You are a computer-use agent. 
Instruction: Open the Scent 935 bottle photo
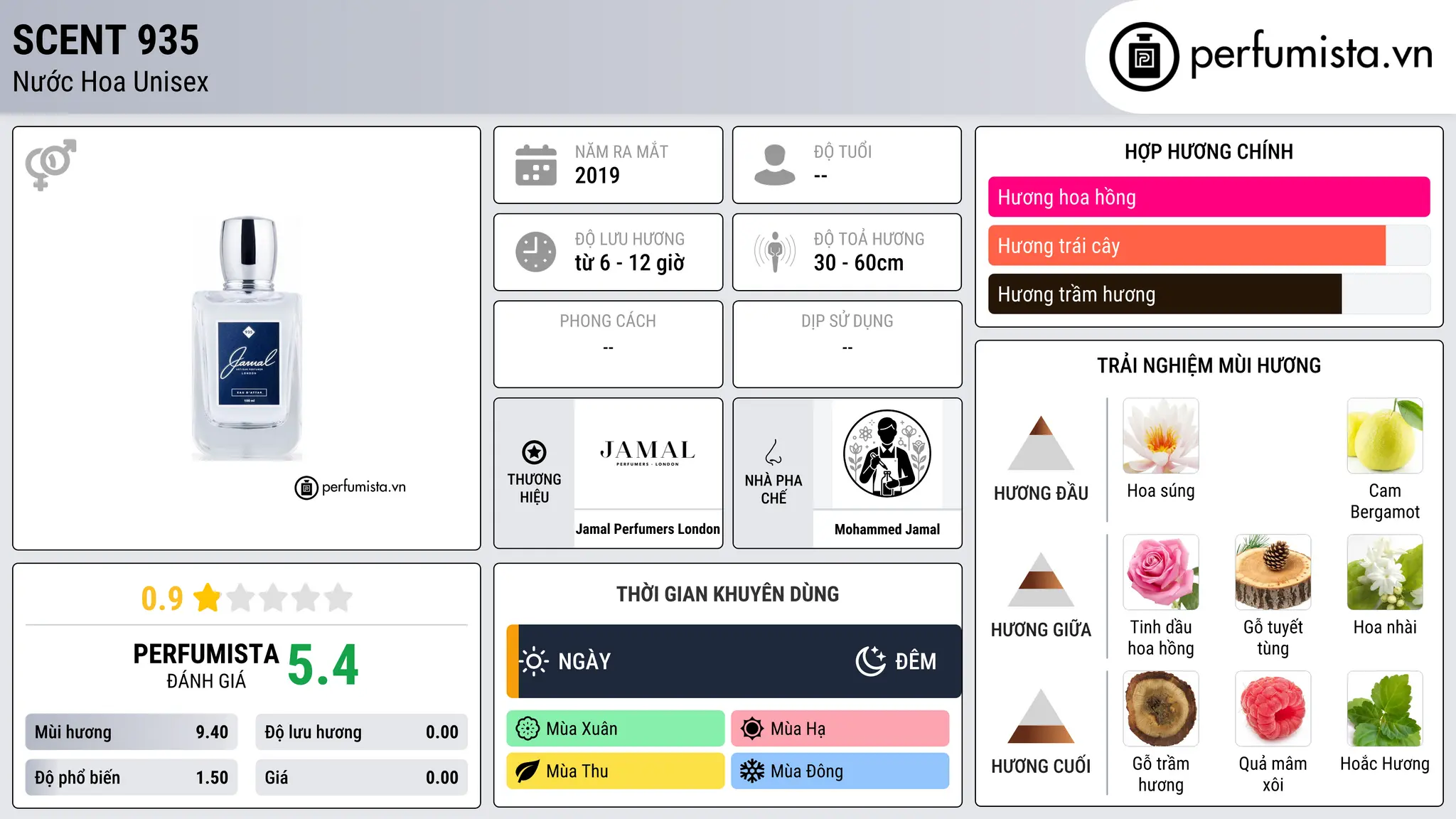tap(247, 338)
